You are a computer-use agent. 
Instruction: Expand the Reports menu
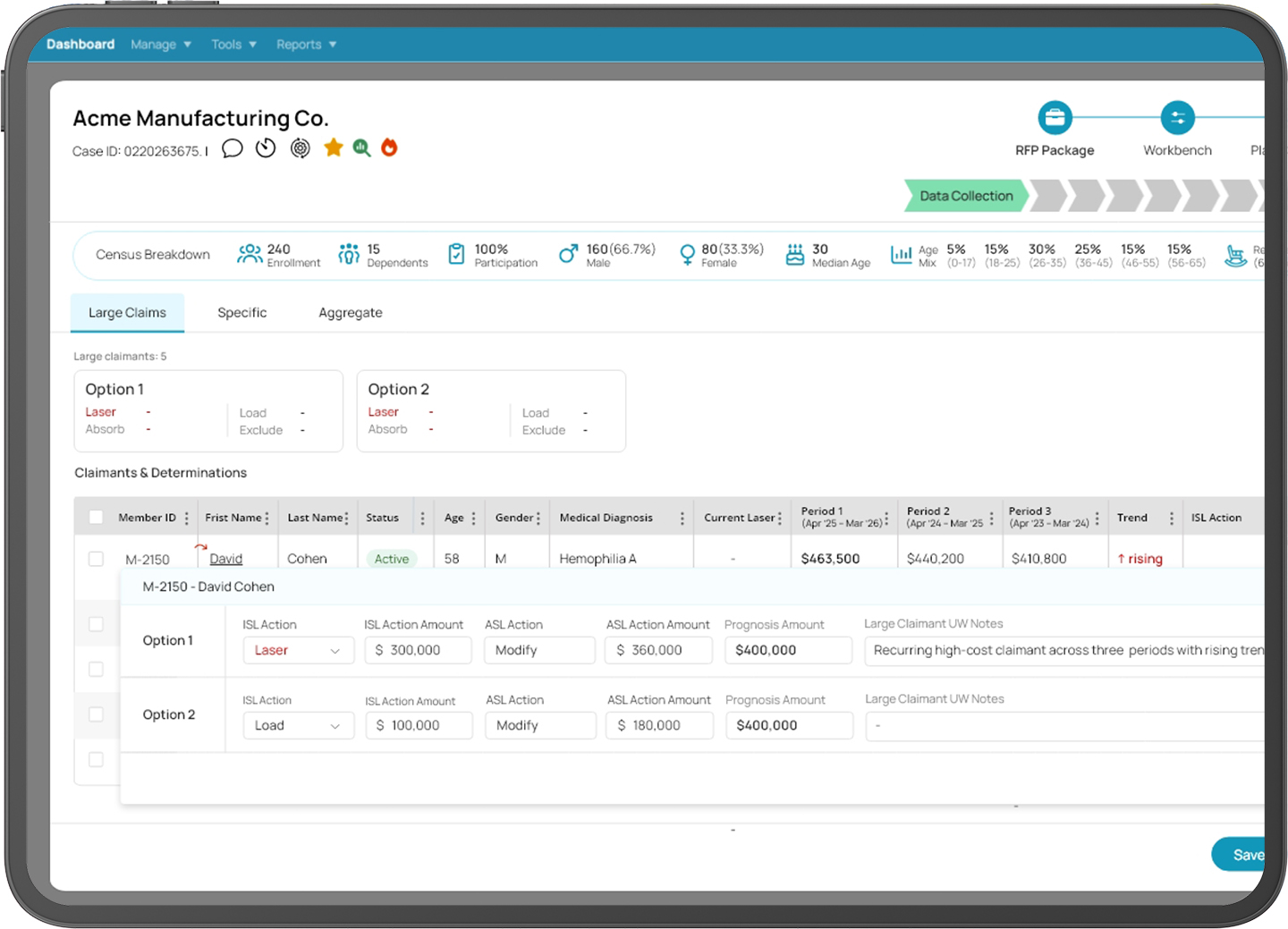click(307, 45)
